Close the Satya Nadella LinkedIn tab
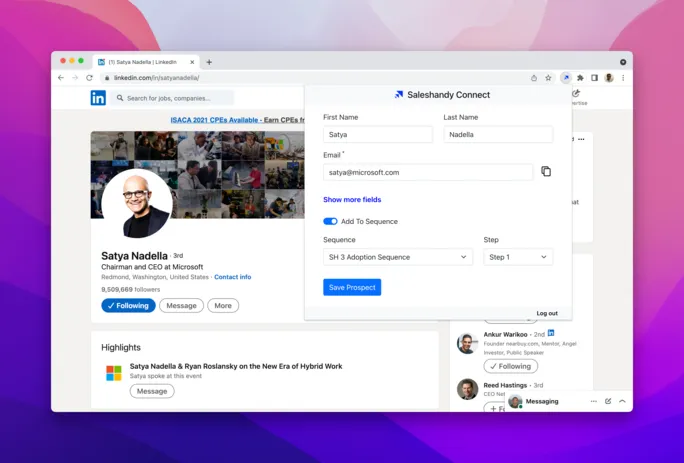 click(192, 62)
